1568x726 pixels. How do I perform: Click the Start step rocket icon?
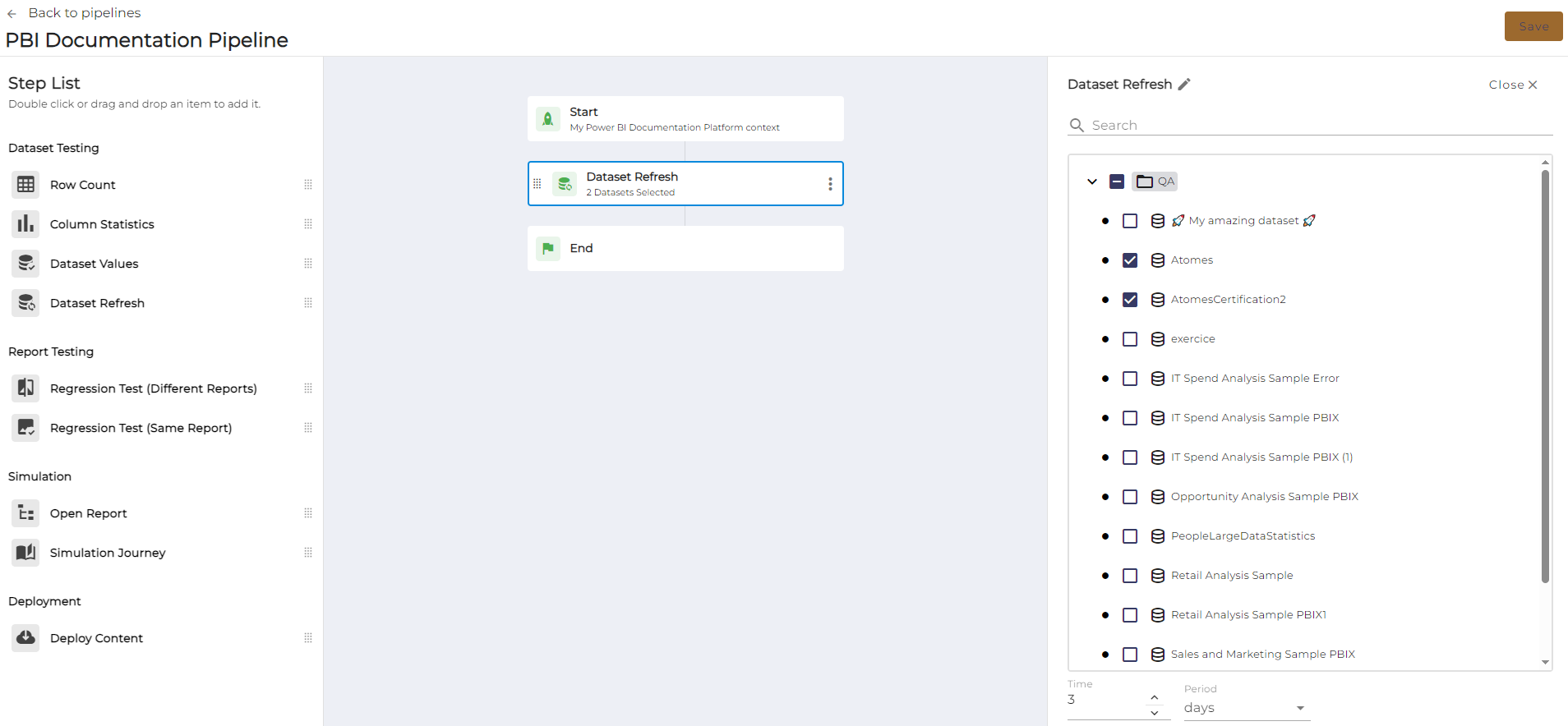tap(548, 119)
